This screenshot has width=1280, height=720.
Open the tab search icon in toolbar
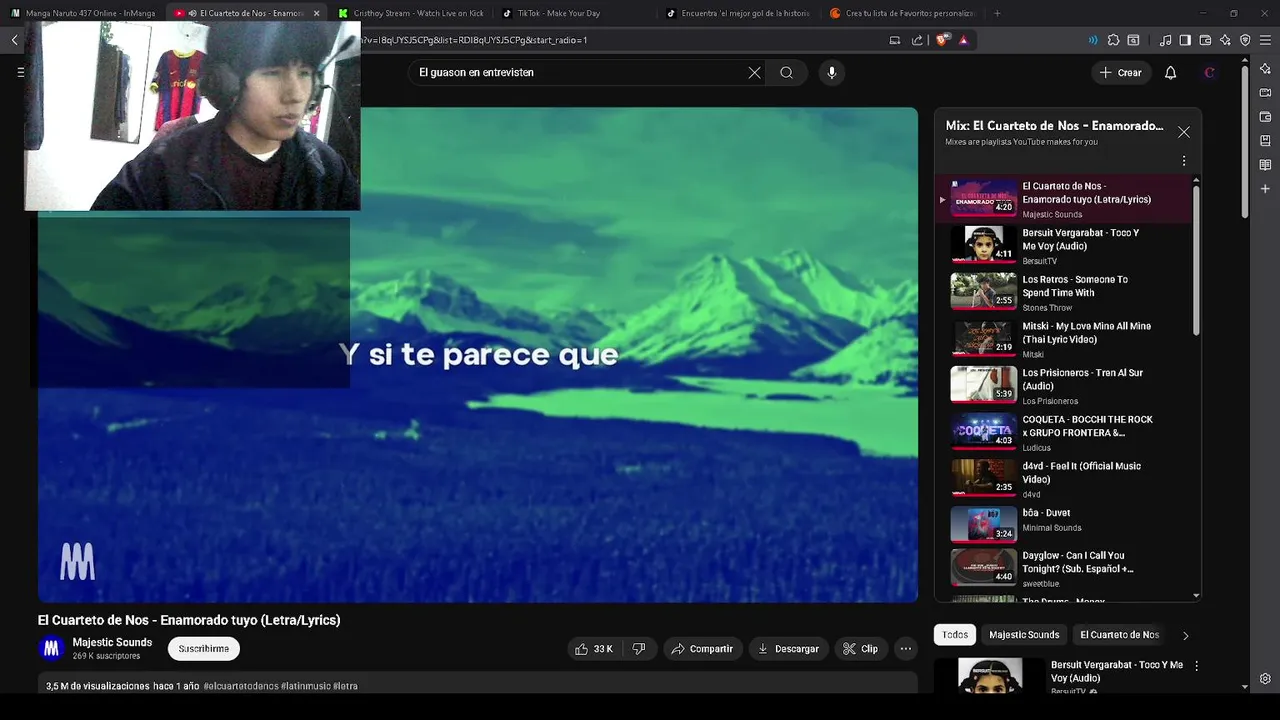(x=1133, y=40)
